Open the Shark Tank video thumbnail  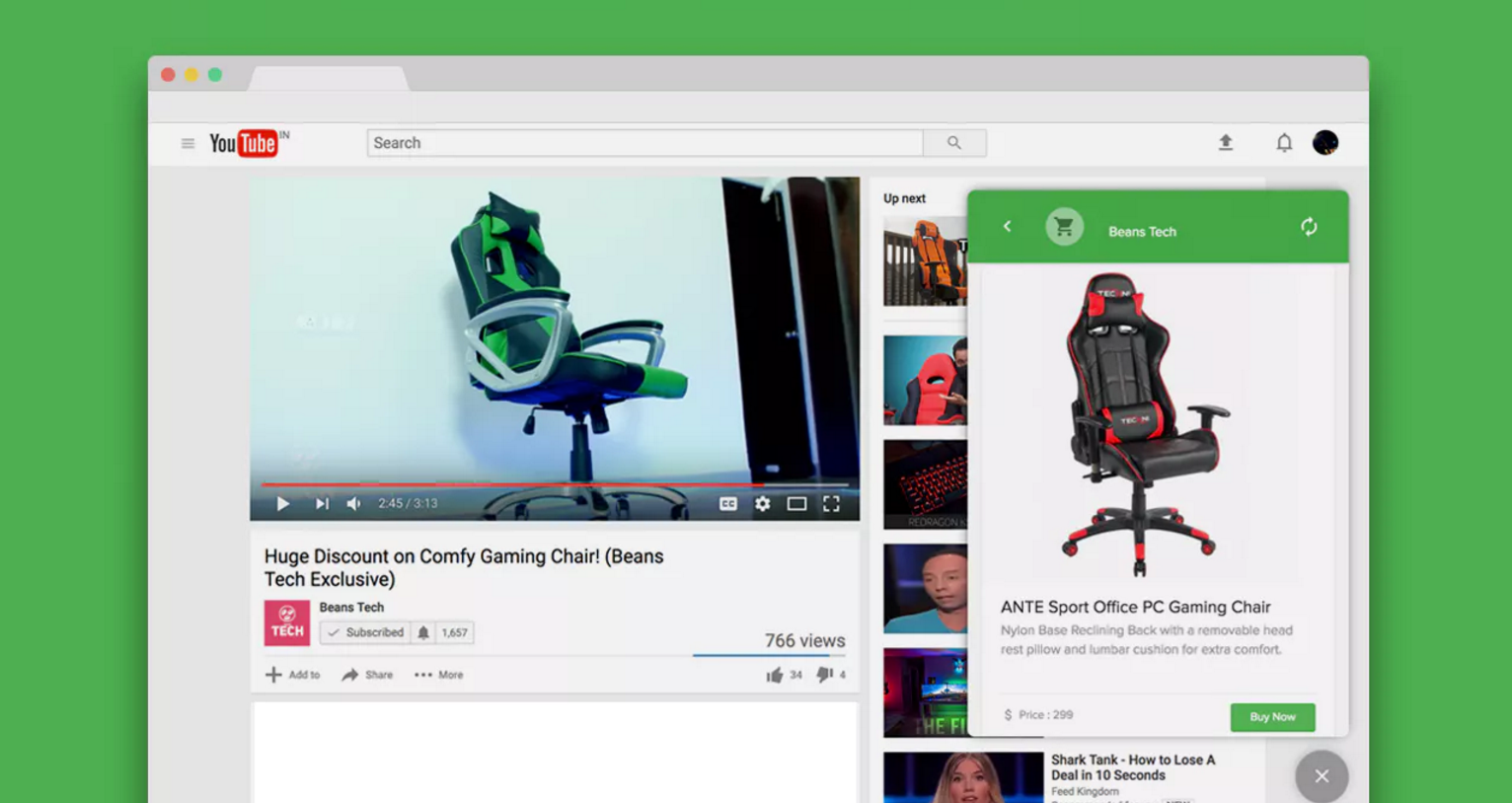(x=961, y=777)
